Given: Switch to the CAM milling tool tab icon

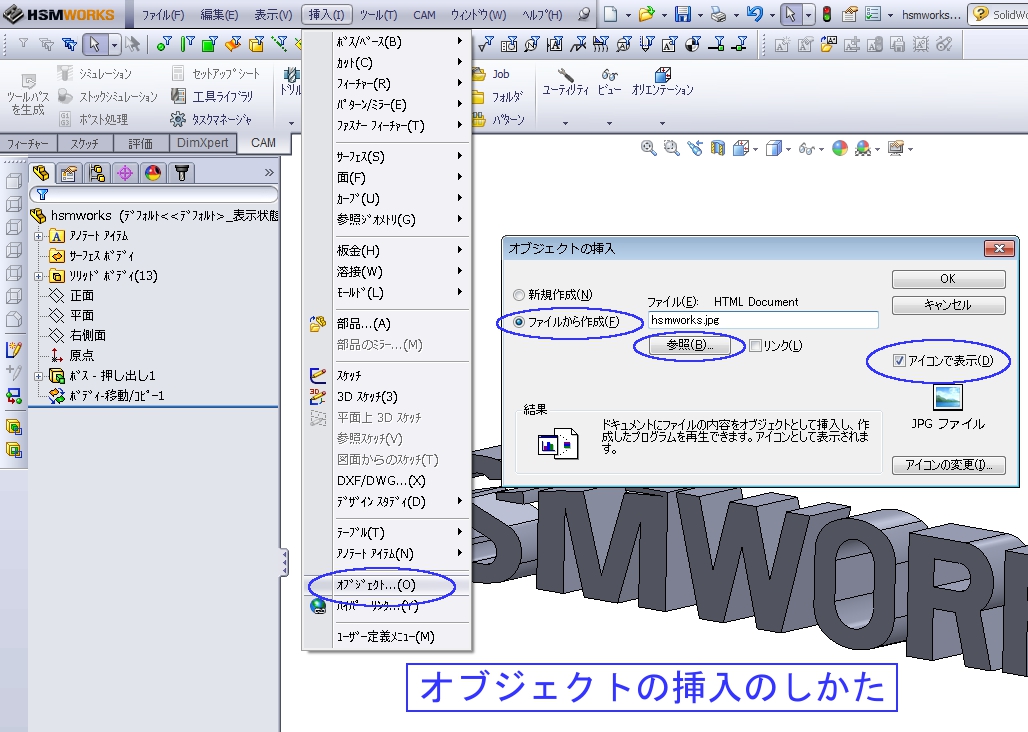Looking at the screenshot, I should 182,173.
